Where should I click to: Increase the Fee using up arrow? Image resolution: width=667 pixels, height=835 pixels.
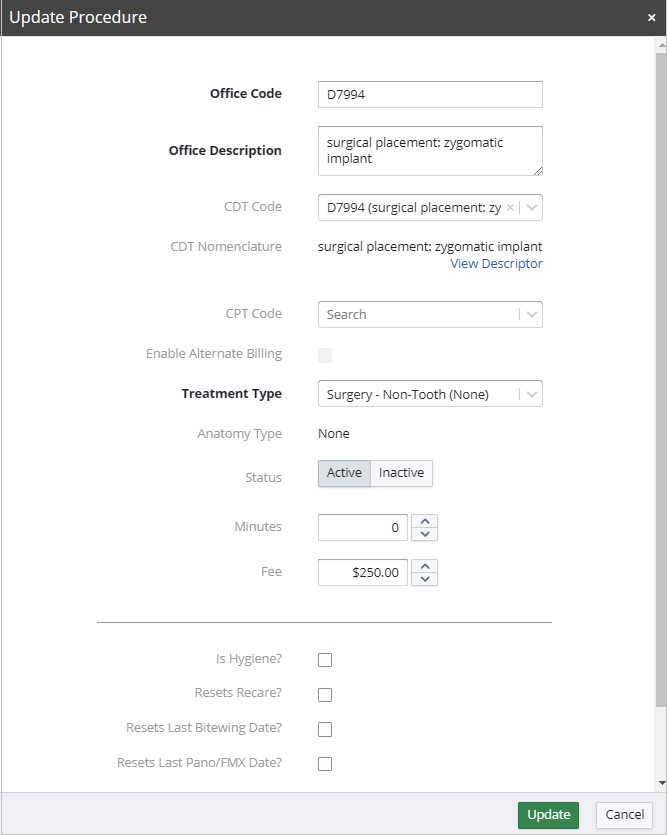(x=425, y=566)
